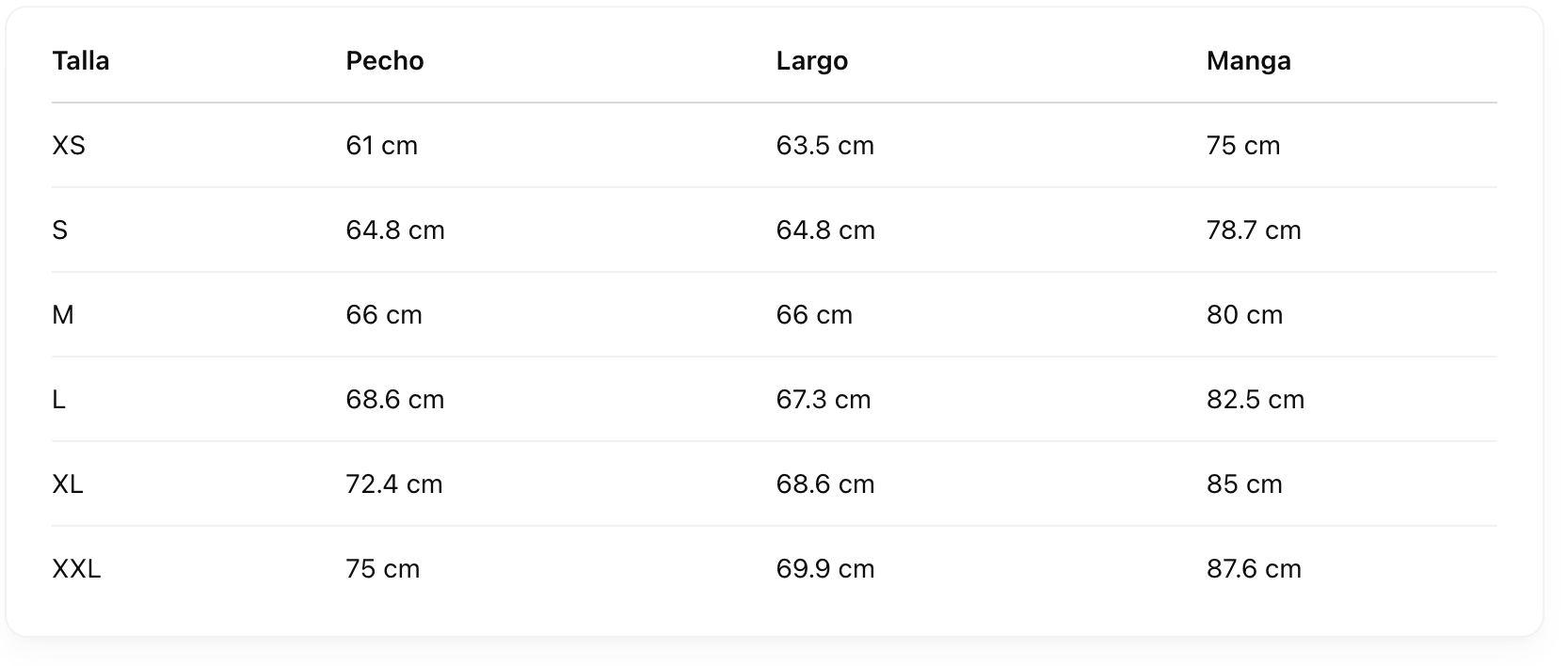Click the Largo column header
Image resolution: width=1568 pixels, height=666 pixels.
[812, 61]
